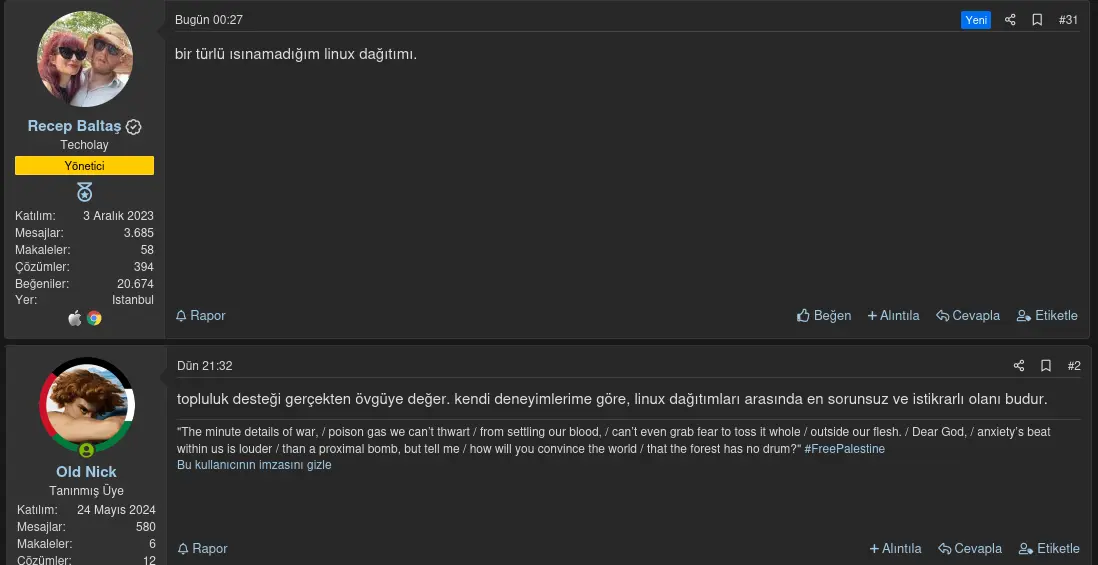Share post #31
1098x565 pixels.
(1010, 20)
